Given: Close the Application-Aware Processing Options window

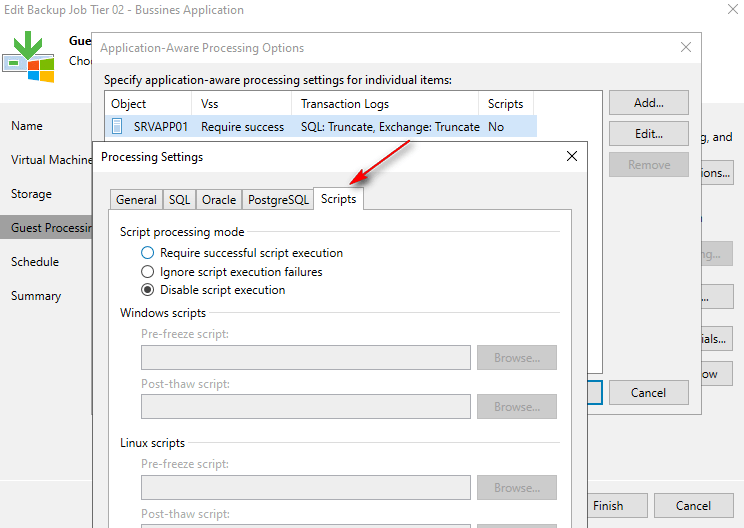Looking at the screenshot, I should pos(685,47).
